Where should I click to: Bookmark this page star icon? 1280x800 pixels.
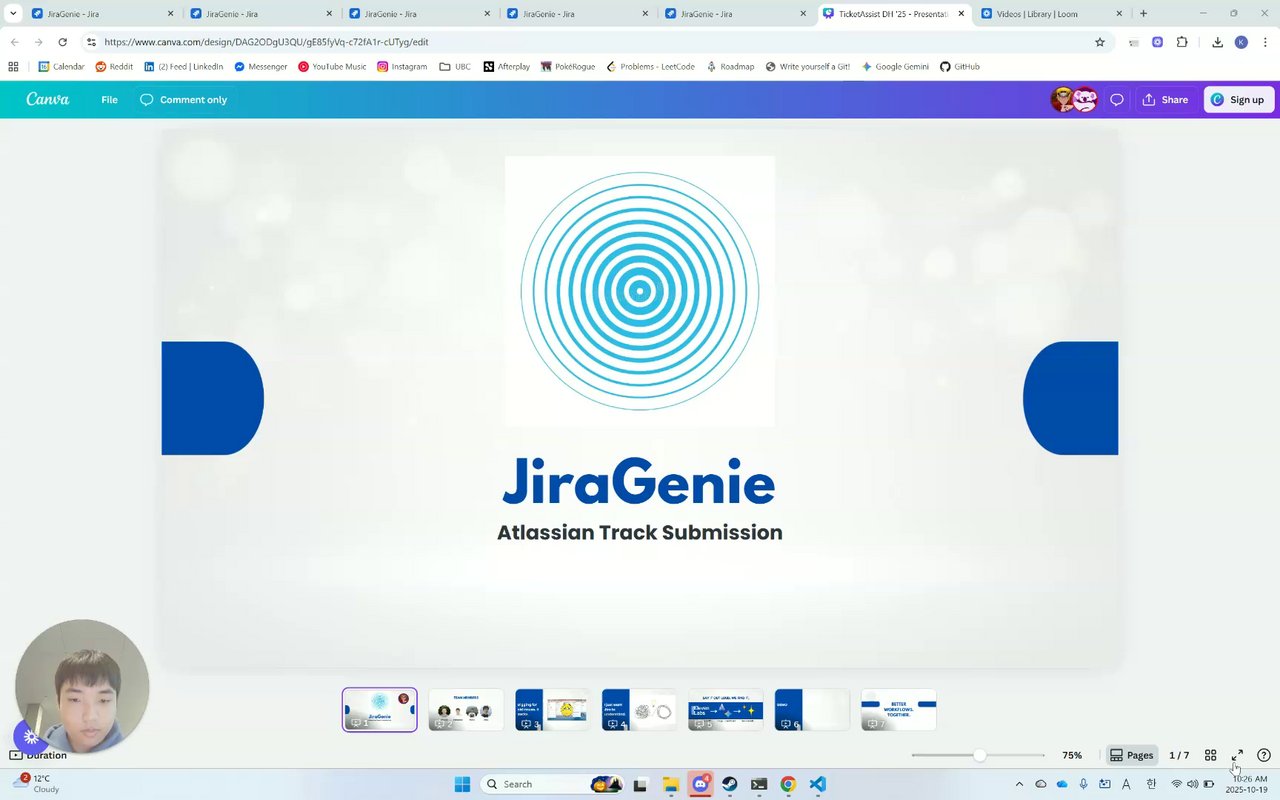(x=1100, y=42)
